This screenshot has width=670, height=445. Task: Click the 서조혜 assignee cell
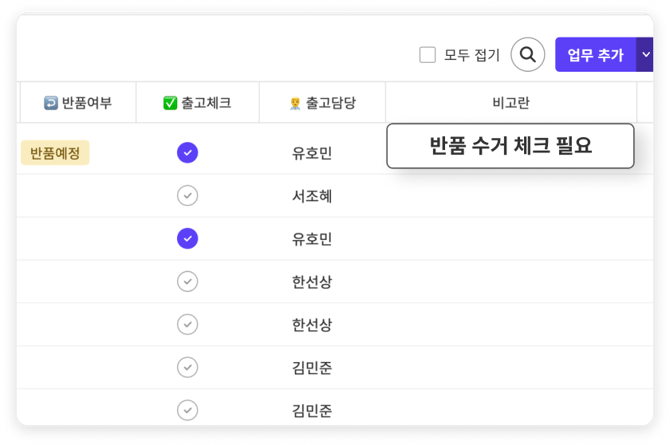pyautogui.click(x=312, y=196)
